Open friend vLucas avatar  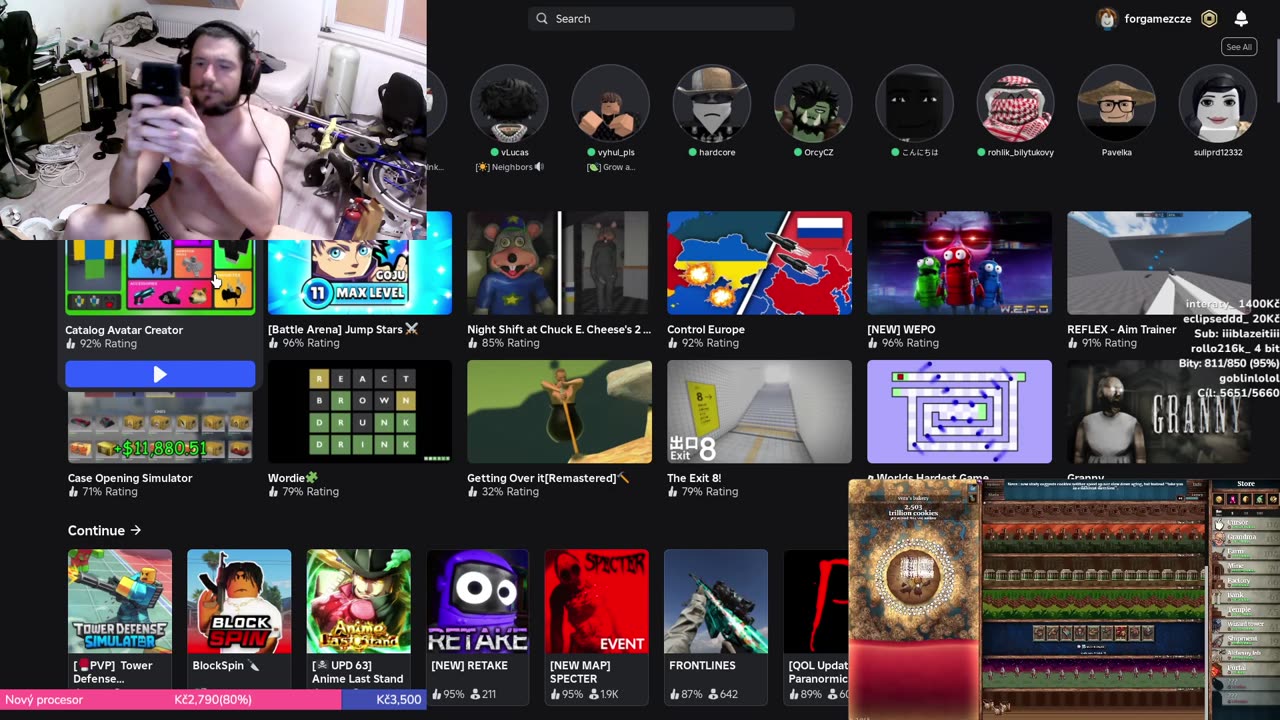click(x=509, y=103)
